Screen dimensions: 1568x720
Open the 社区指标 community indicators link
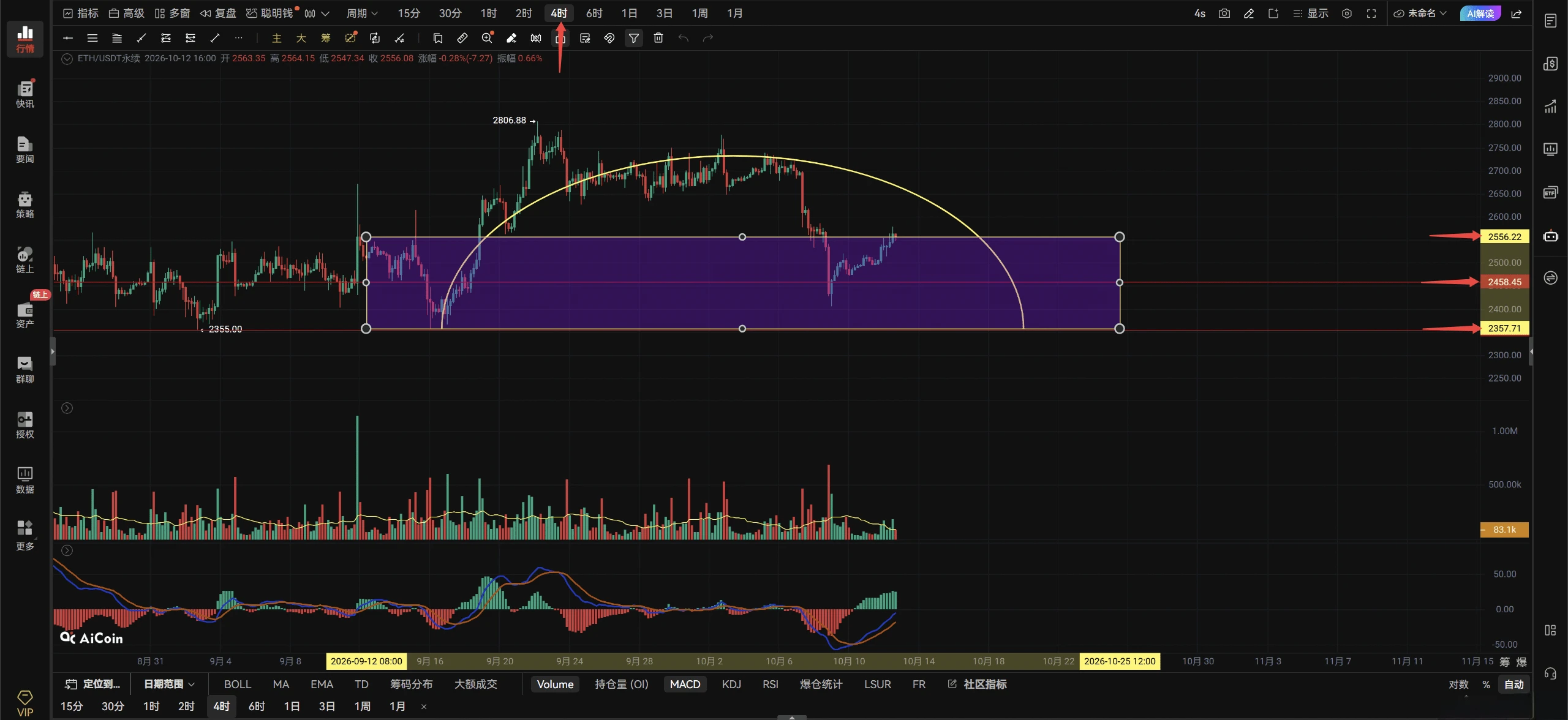point(978,684)
